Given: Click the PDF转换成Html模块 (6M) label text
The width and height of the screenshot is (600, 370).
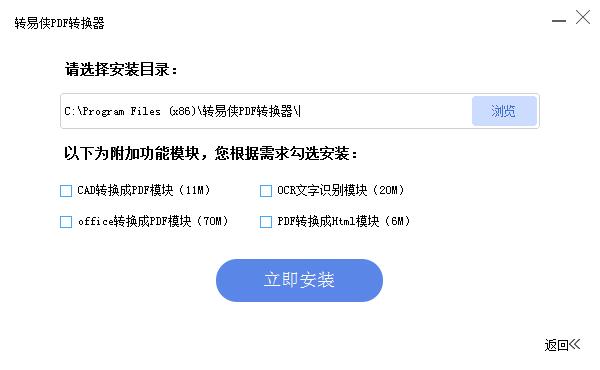Looking at the screenshot, I should (x=344, y=221).
